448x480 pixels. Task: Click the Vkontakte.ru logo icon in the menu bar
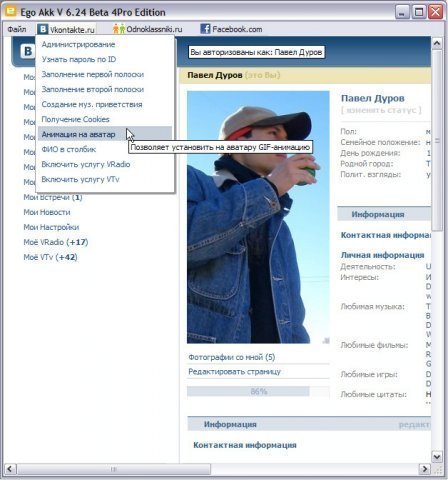click(x=42, y=29)
